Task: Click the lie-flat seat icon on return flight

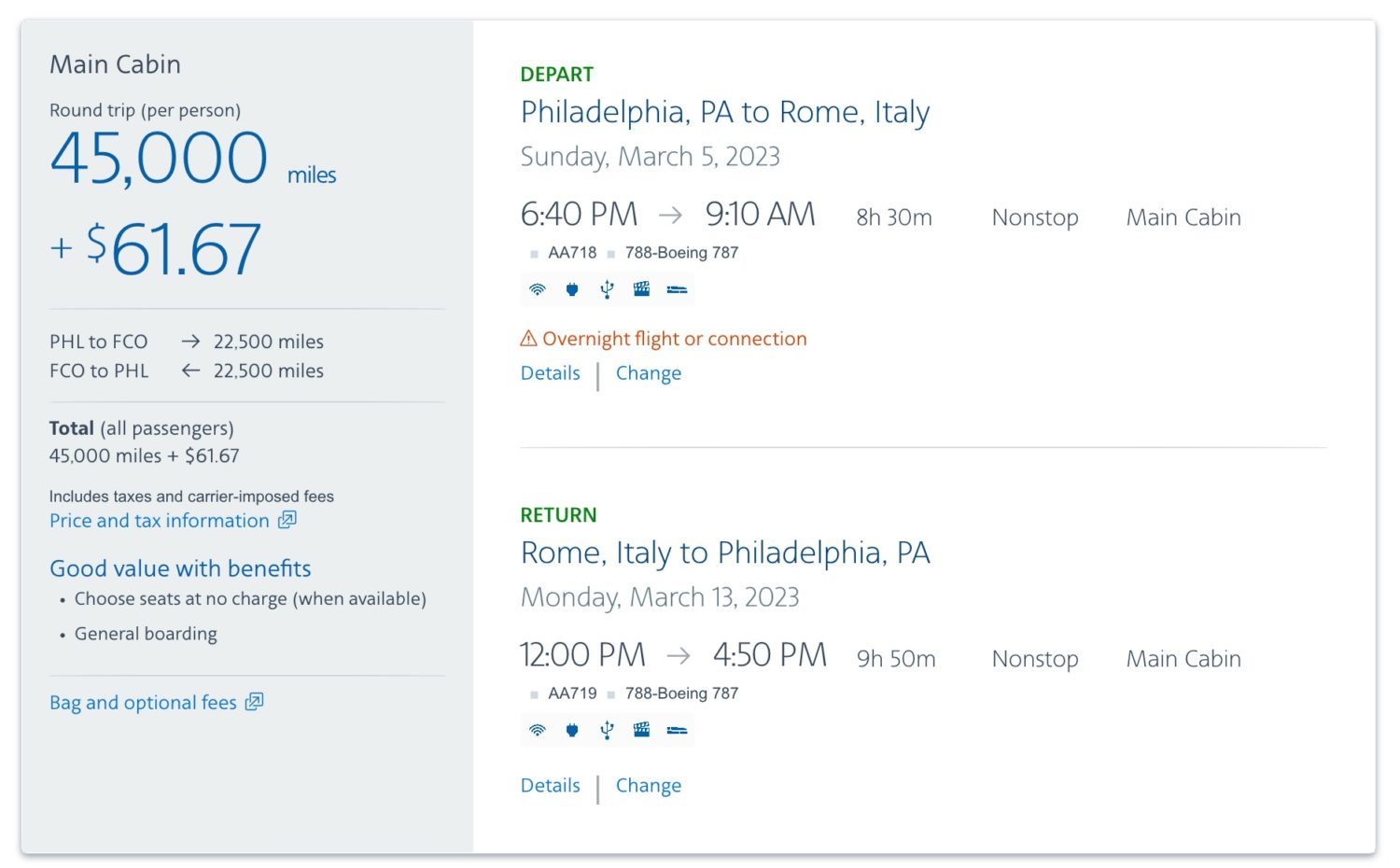Action: click(x=677, y=730)
